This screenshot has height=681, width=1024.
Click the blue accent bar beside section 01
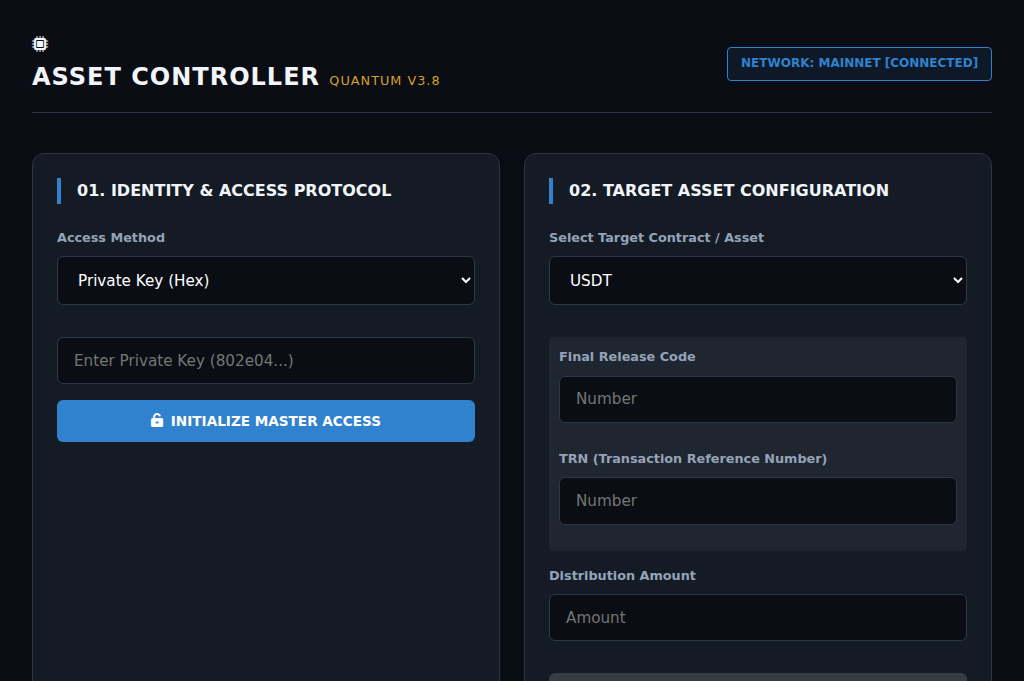(x=60, y=190)
